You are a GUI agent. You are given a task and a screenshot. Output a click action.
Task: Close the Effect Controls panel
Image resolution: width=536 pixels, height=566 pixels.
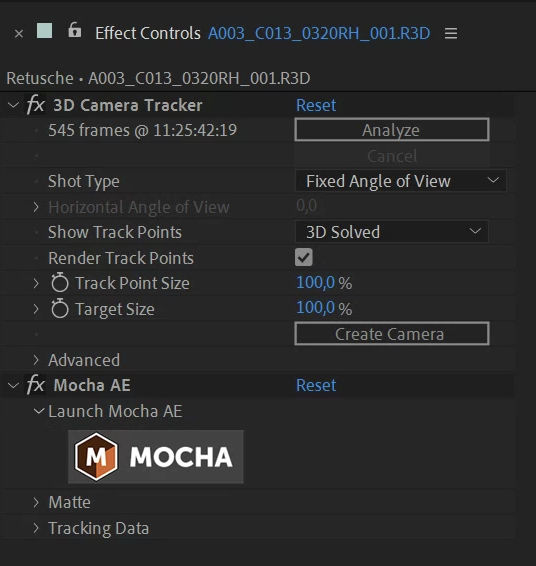19,34
